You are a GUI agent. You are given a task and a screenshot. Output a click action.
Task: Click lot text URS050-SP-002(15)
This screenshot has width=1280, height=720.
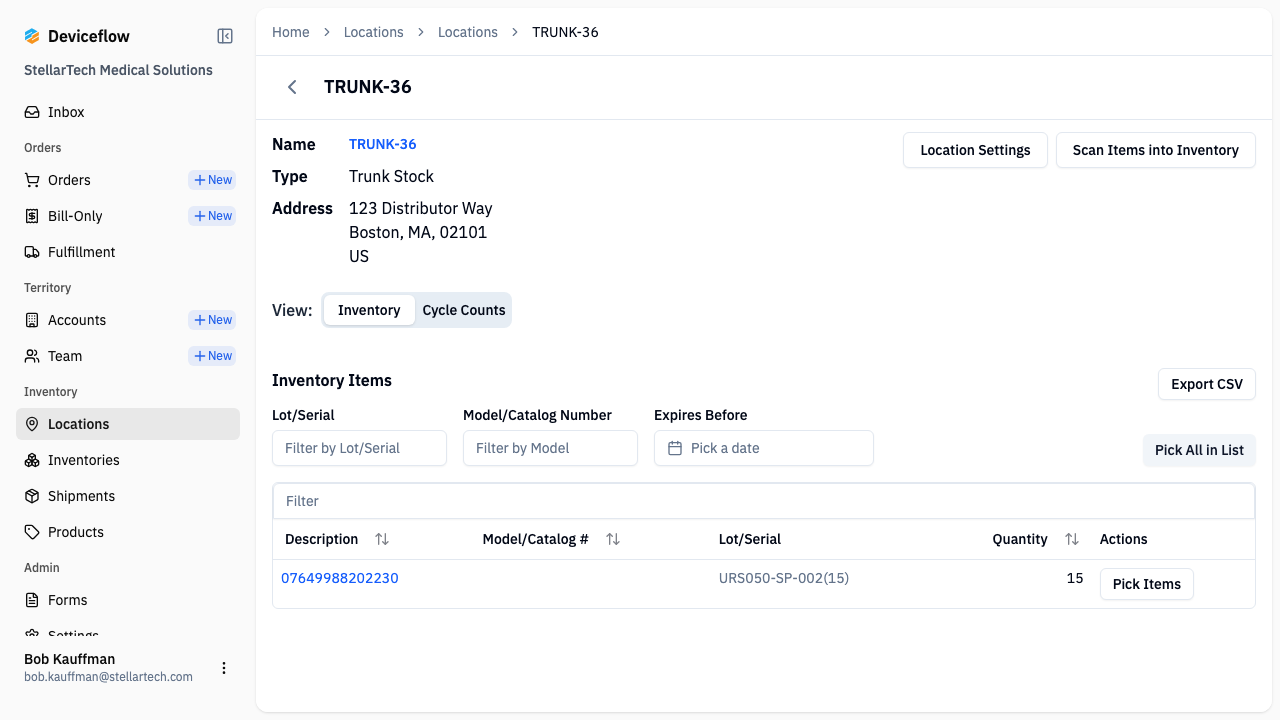784,578
